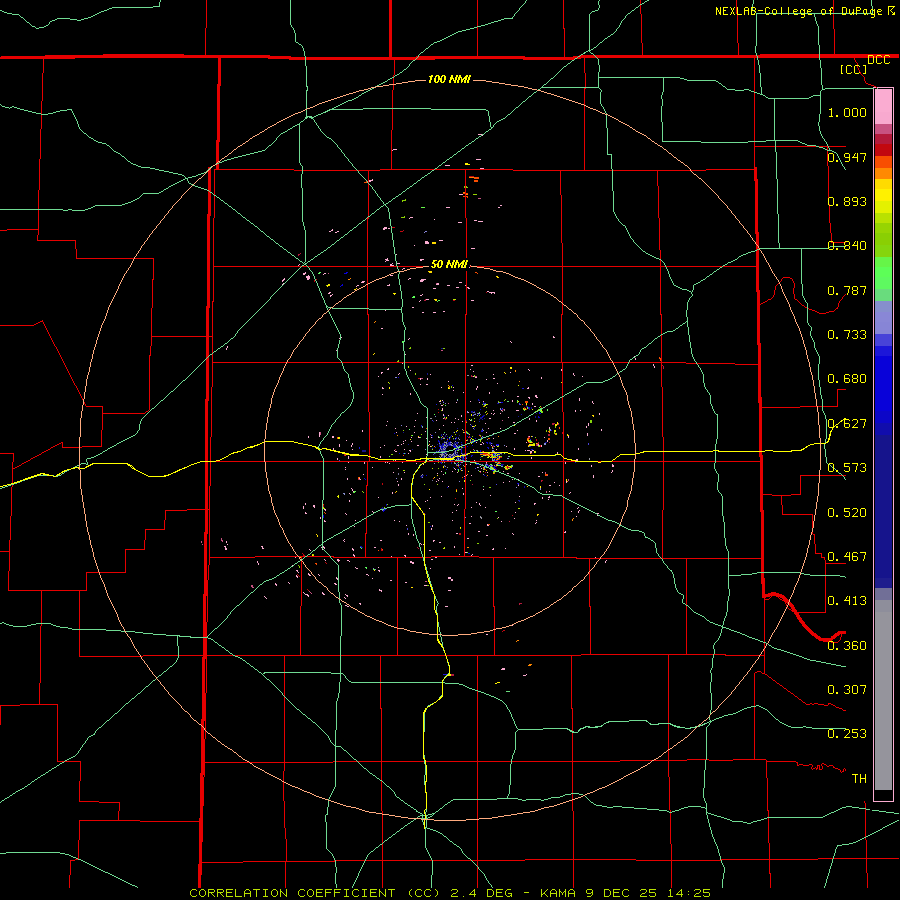The width and height of the screenshot is (900, 900).
Task: Click the 100 NMI range ring label
Action: (449, 79)
